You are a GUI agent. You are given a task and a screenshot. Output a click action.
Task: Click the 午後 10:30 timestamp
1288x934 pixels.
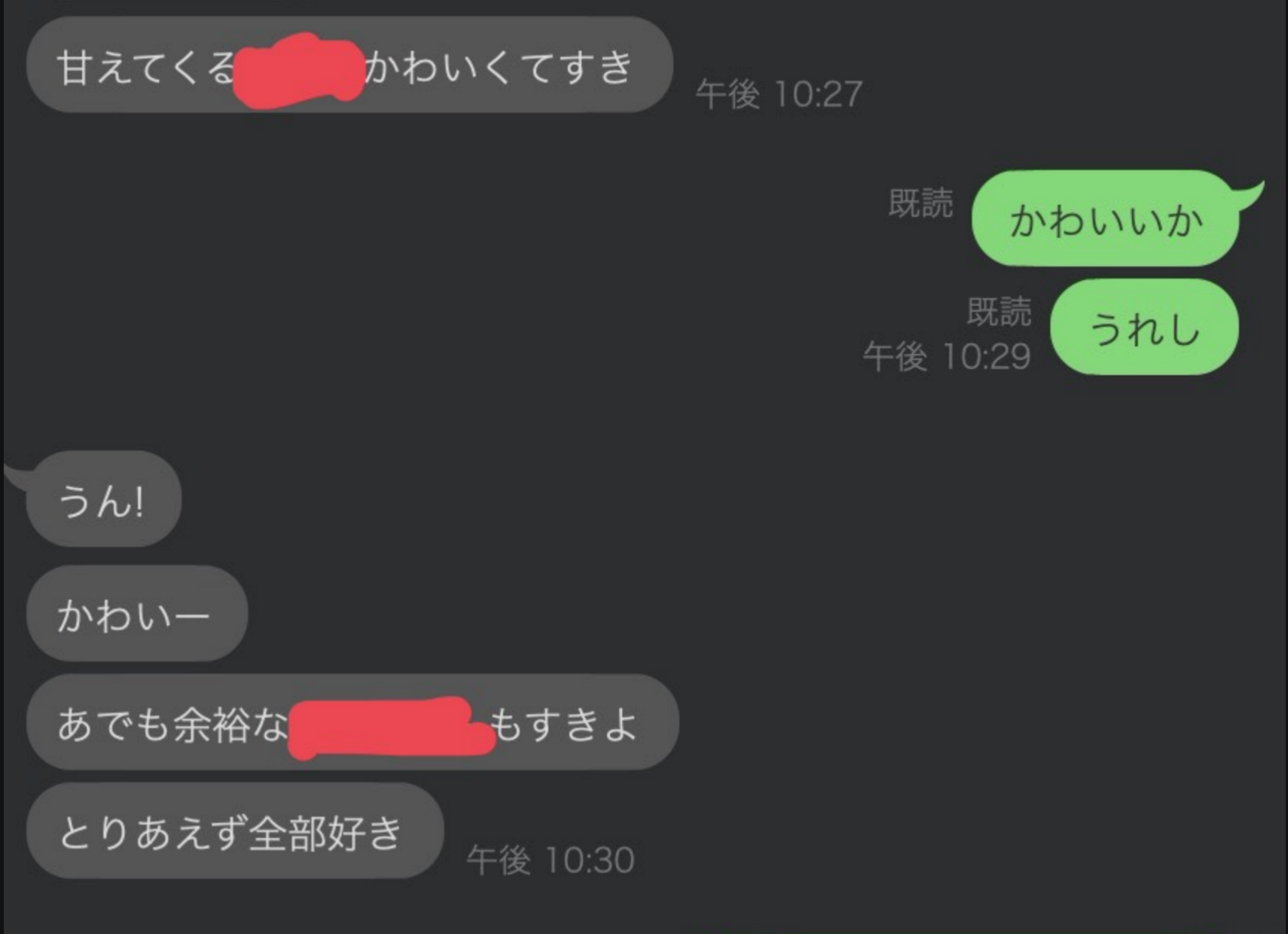pyautogui.click(x=551, y=859)
